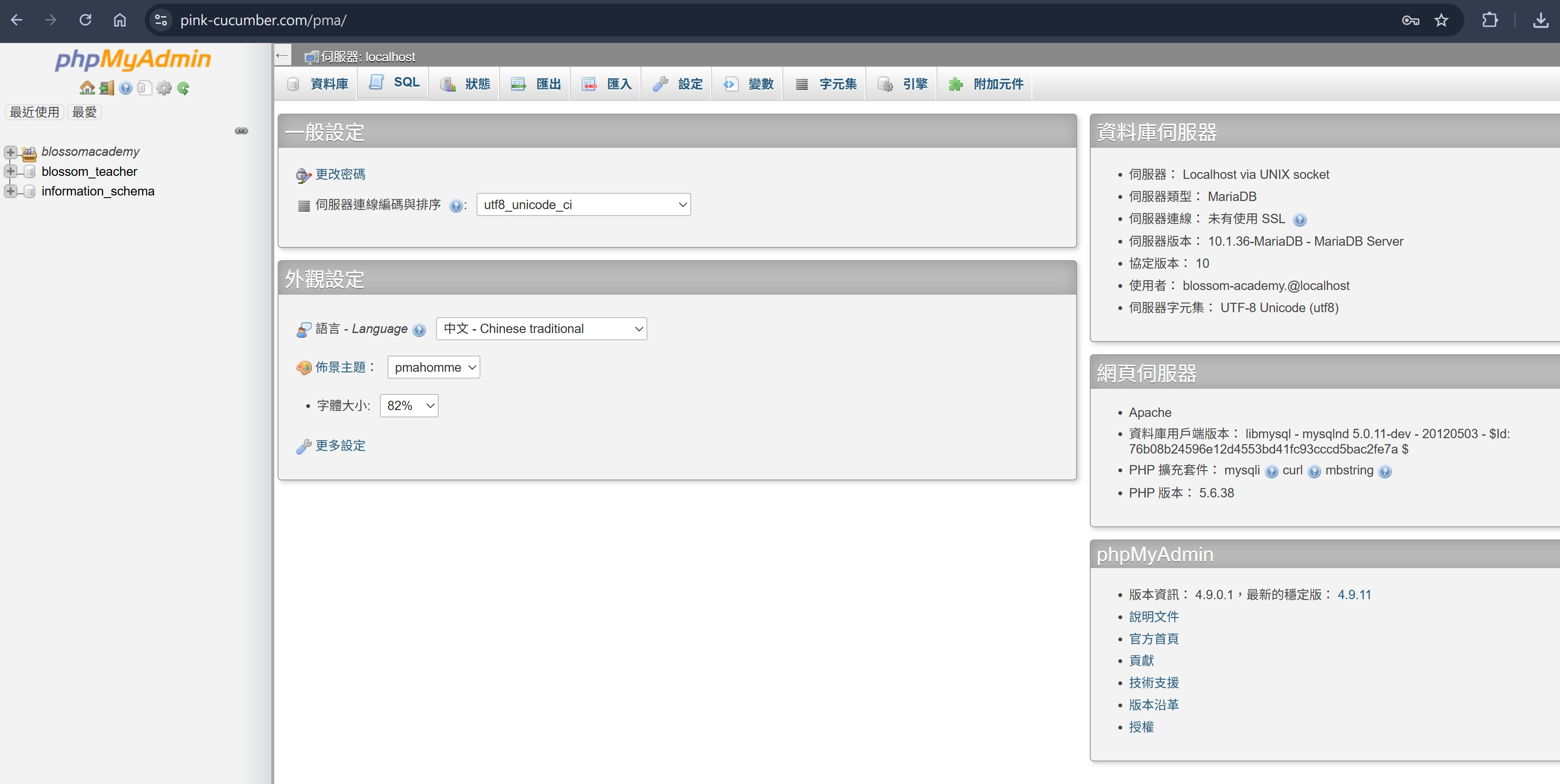1560x784 pixels.
Task: Open the 變數 variables tab
Action: click(748, 84)
